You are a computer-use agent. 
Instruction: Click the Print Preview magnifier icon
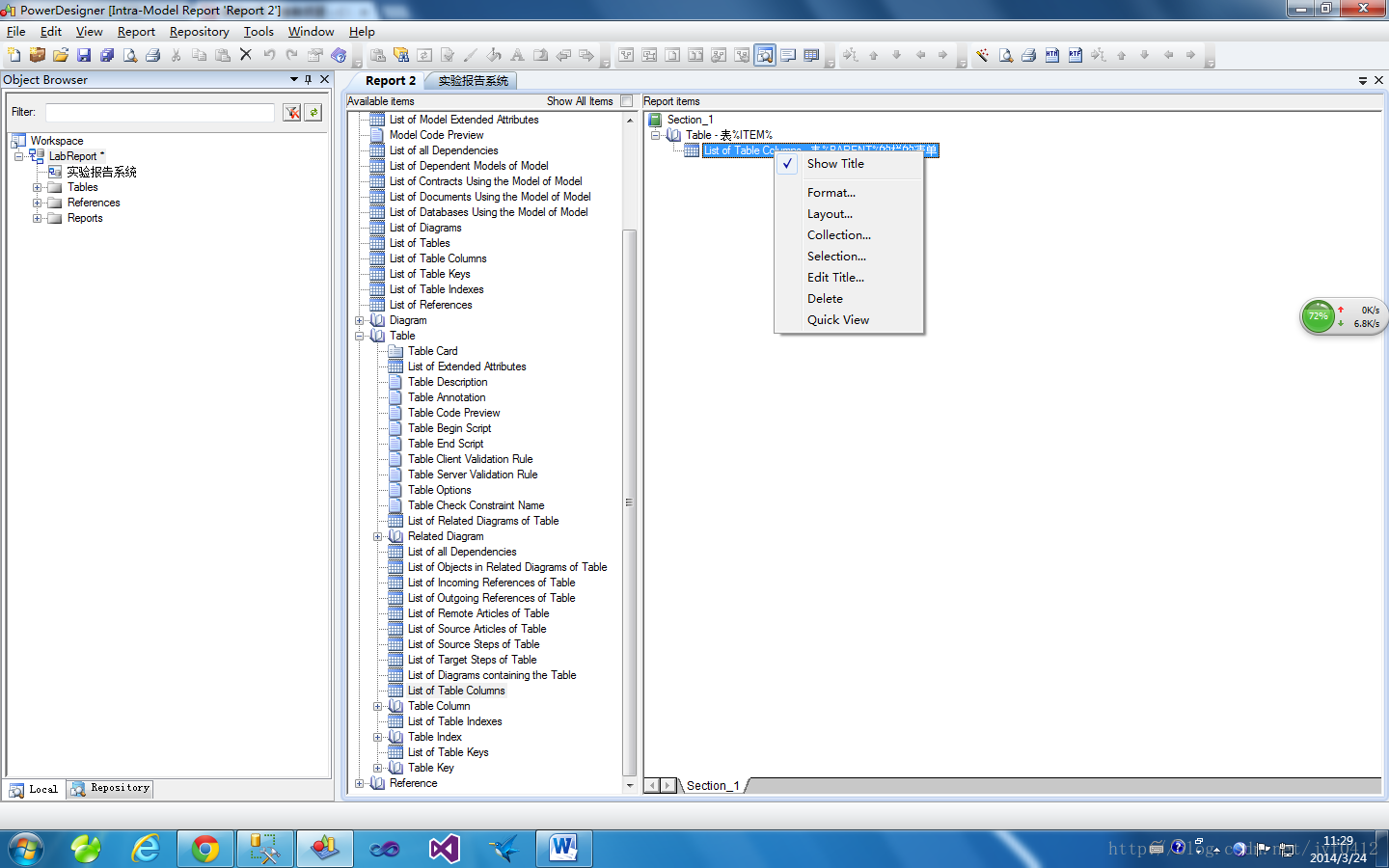coord(130,55)
